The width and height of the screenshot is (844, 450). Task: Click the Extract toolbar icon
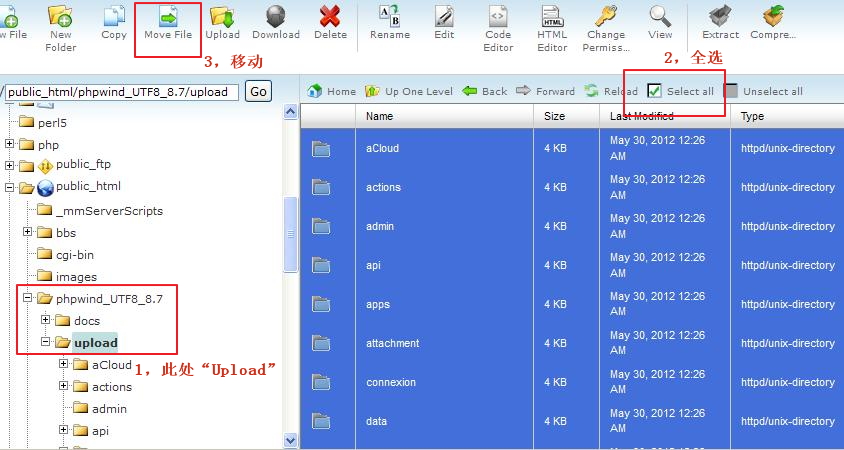(x=720, y=16)
